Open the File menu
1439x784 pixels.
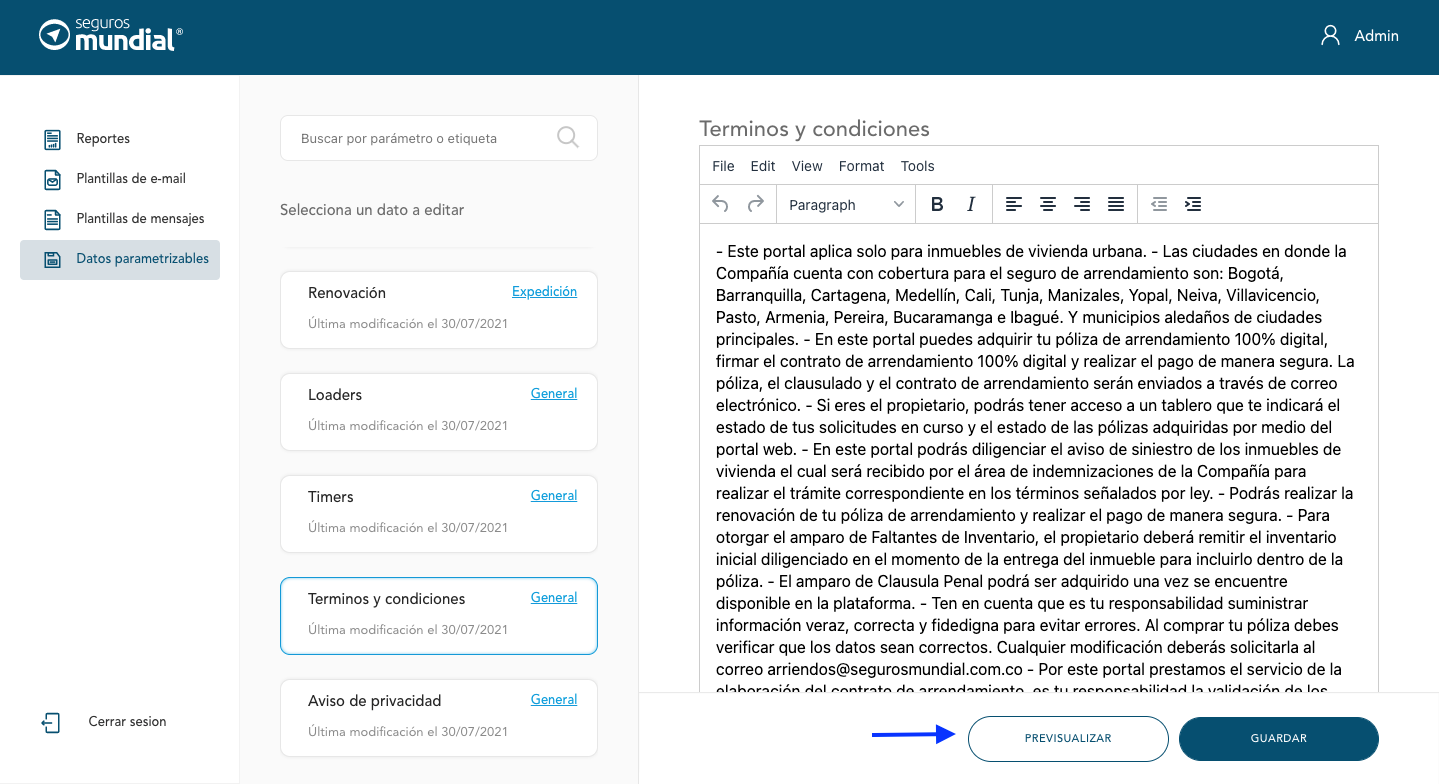pos(723,166)
